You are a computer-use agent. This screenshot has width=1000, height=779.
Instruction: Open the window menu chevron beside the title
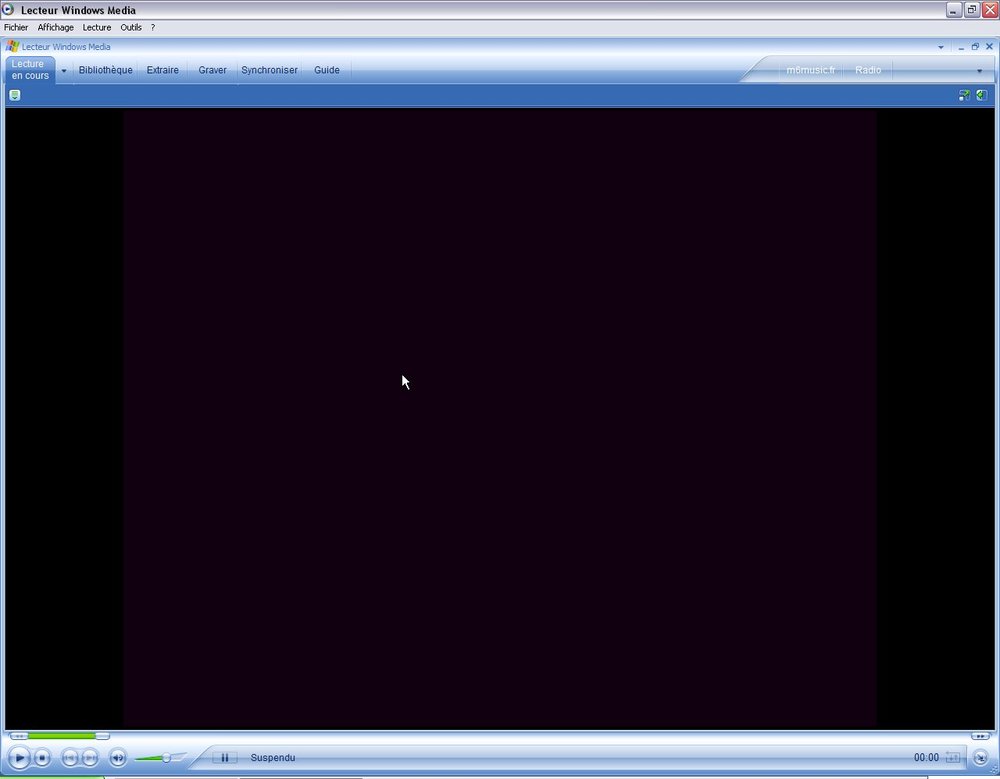coord(939,46)
